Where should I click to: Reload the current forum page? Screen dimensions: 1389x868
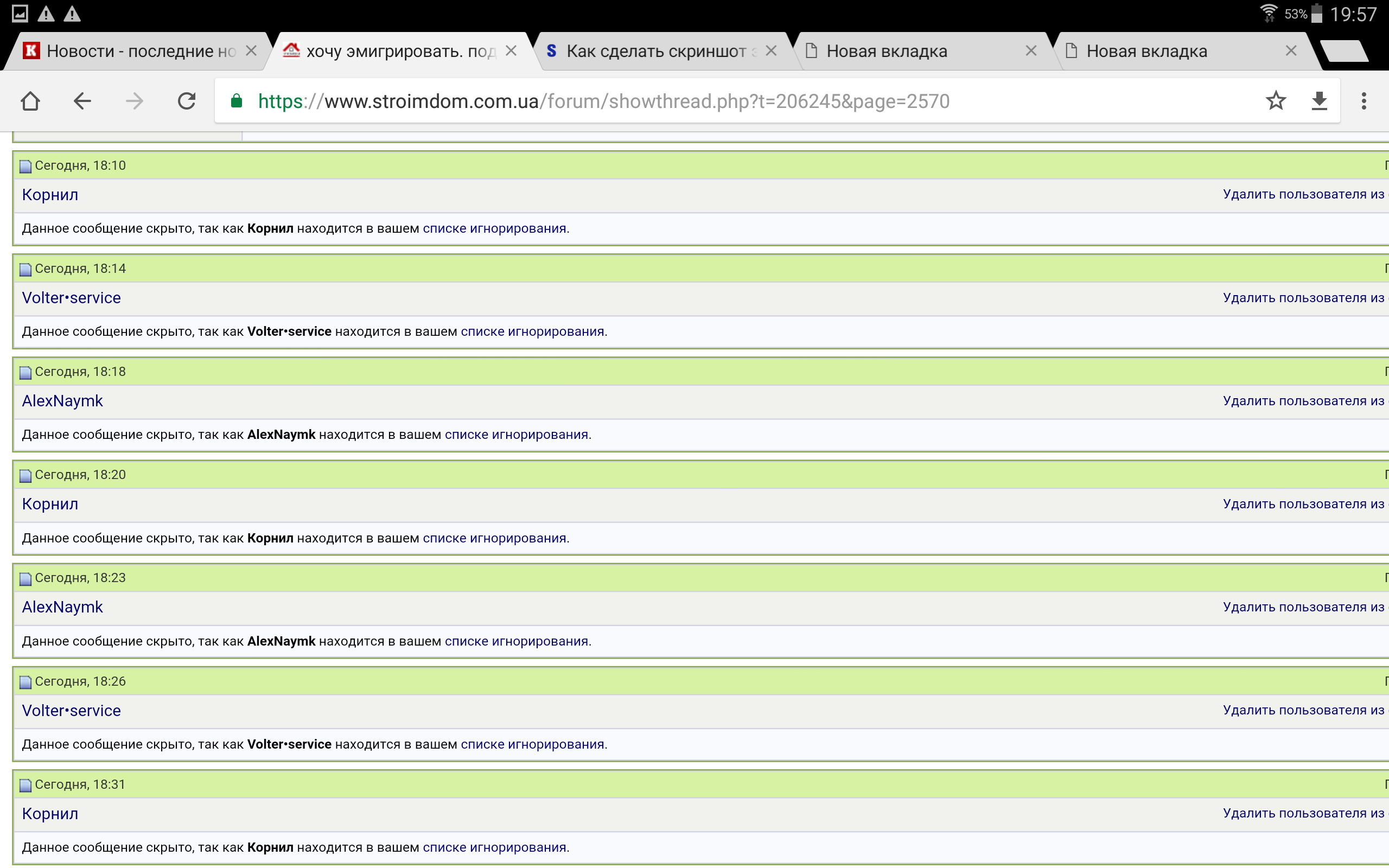pyautogui.click(x=186, y=101)
